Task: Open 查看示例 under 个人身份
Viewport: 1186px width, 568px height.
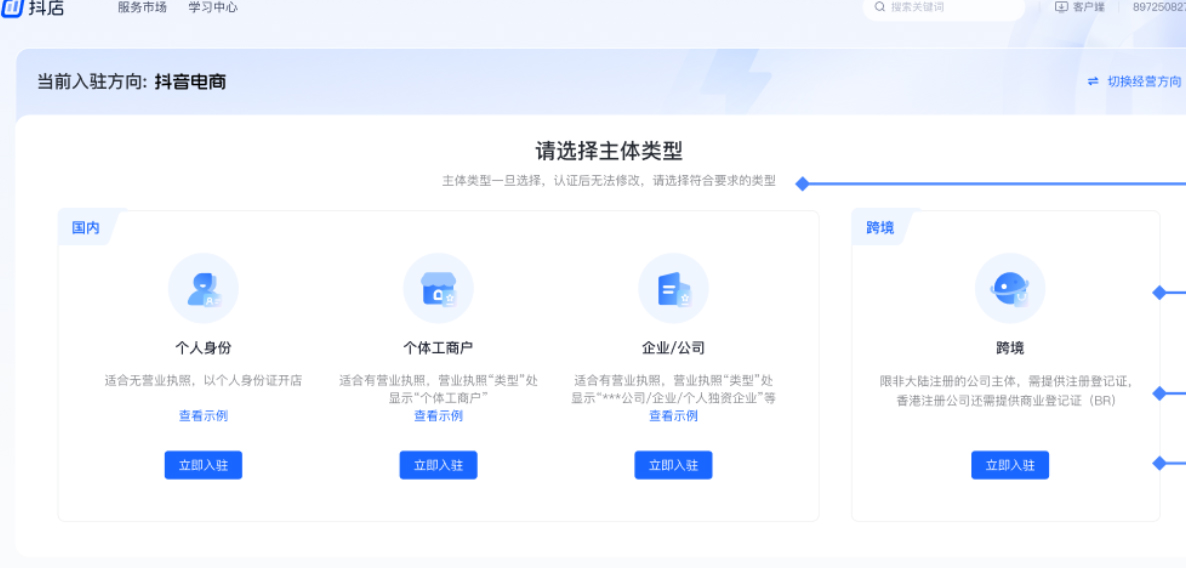Action: (x=203, y=415)
